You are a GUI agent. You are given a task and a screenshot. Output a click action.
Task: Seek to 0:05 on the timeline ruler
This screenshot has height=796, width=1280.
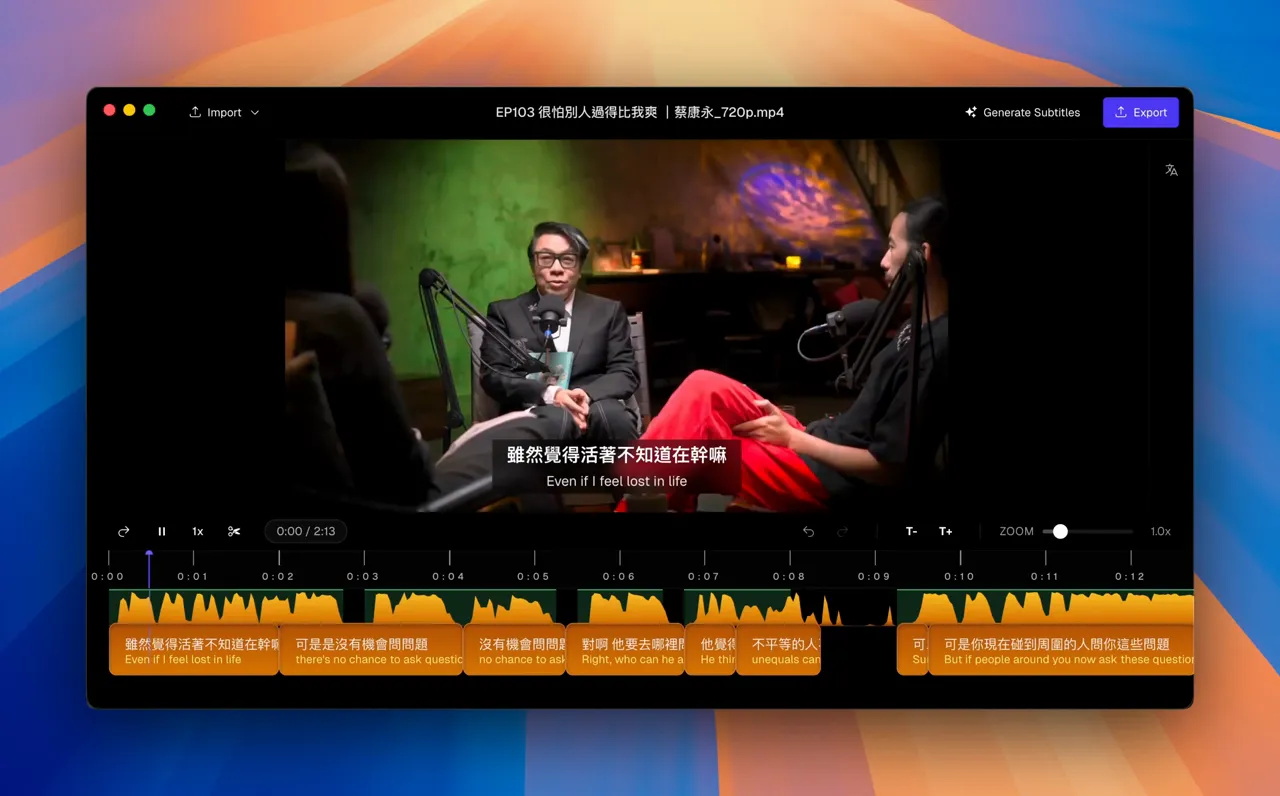tap(534, 576)
